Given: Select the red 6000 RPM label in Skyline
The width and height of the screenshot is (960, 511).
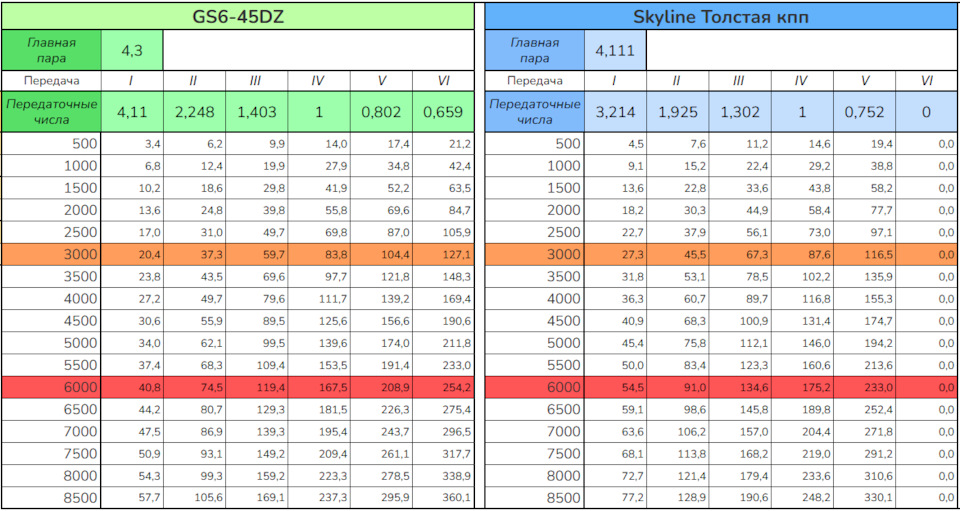Looking at the screenshot, I should pyautogui.click(x=534, y=387).
